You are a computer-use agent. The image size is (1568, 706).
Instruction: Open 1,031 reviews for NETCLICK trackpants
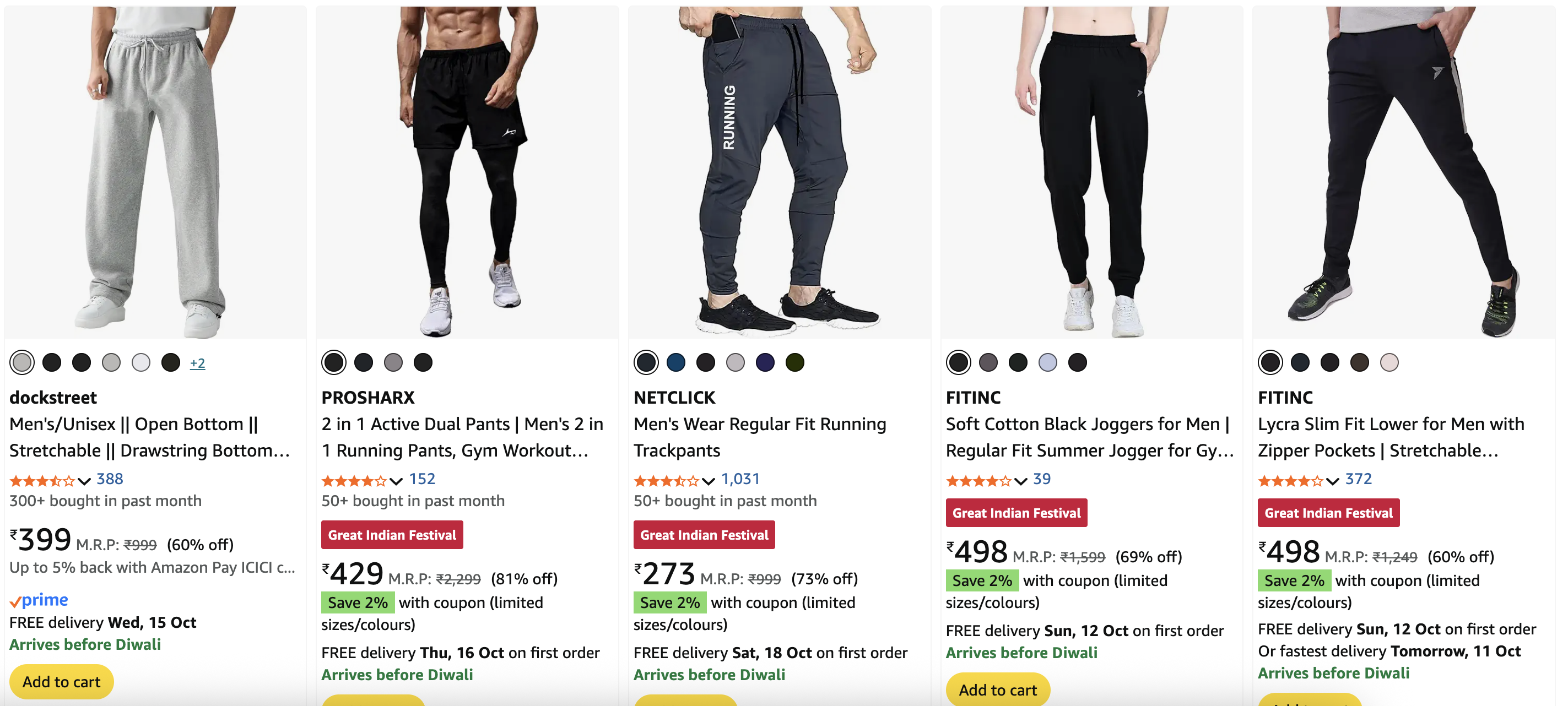pos(740,479)
